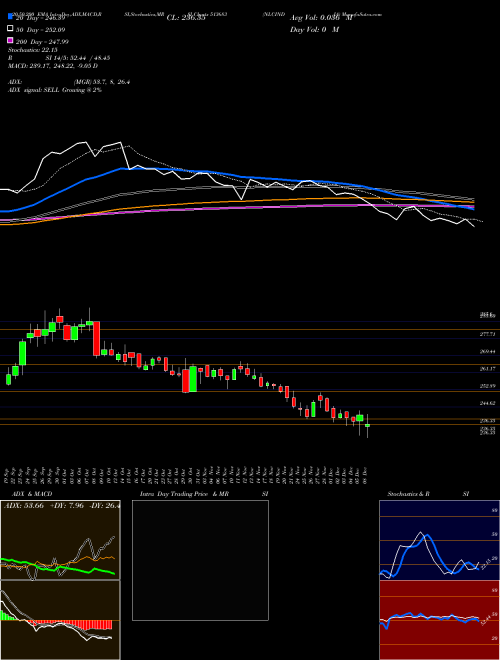Click the 'CL: 236.35' closing price
500x660 pixels.
186,18
